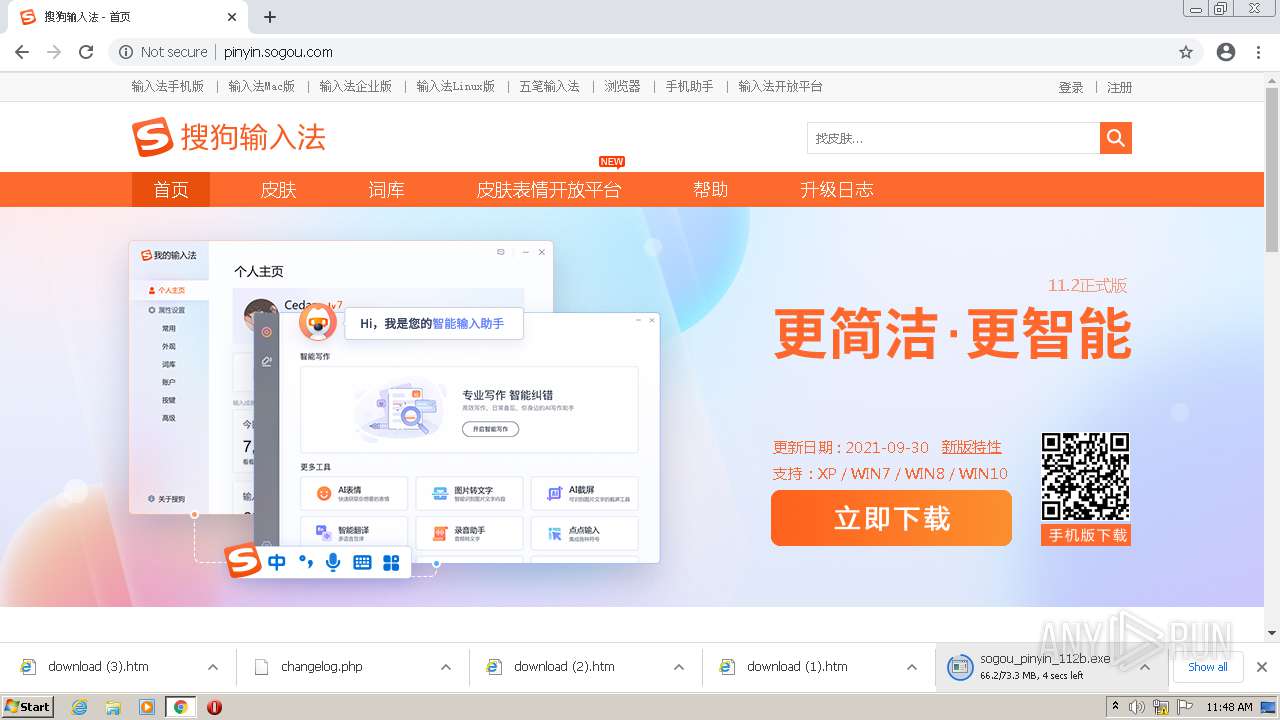
Task: Click the QR code image
Action: (1085, 477)
